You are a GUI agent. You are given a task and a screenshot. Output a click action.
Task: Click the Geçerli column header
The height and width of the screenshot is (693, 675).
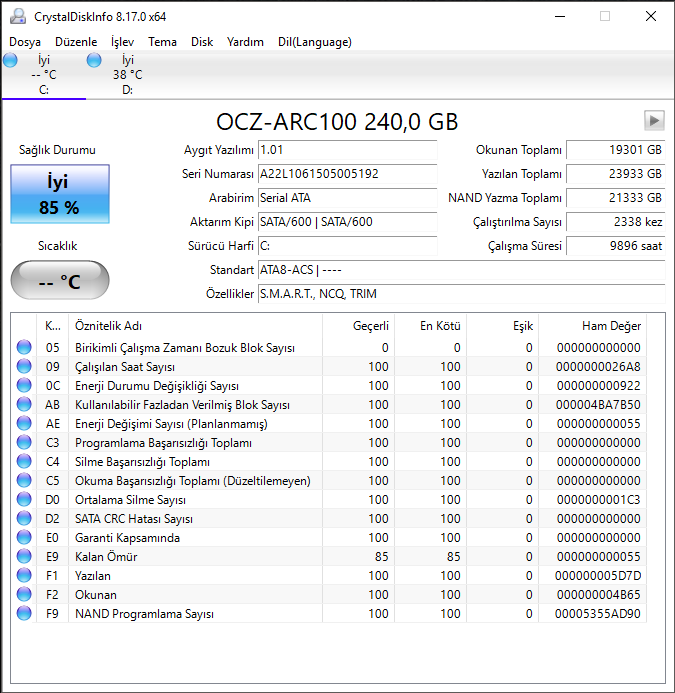tap(358, 326)
